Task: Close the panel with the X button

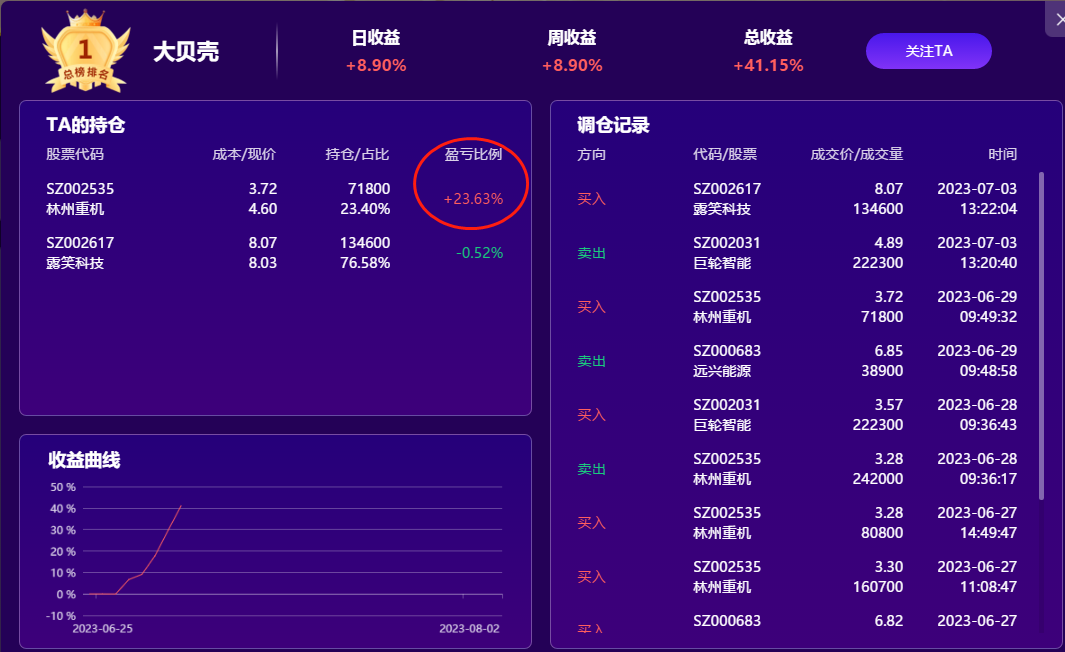Action: click(x=1059, y=19)
